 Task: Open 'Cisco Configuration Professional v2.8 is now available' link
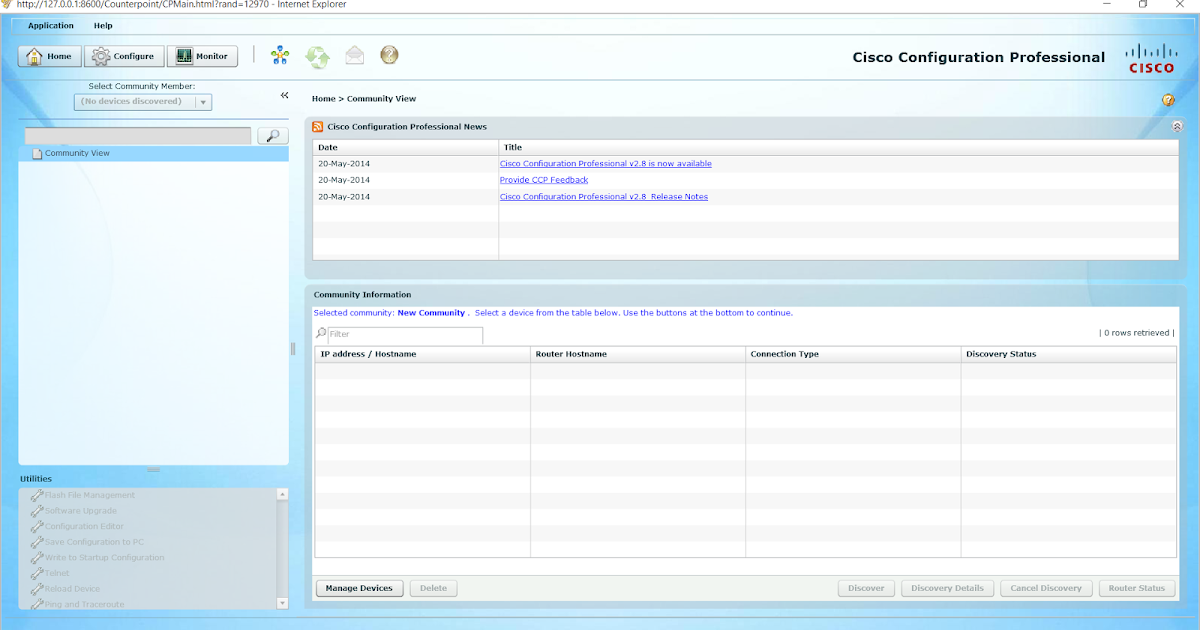pyautogui.click(x=606, y=163)
